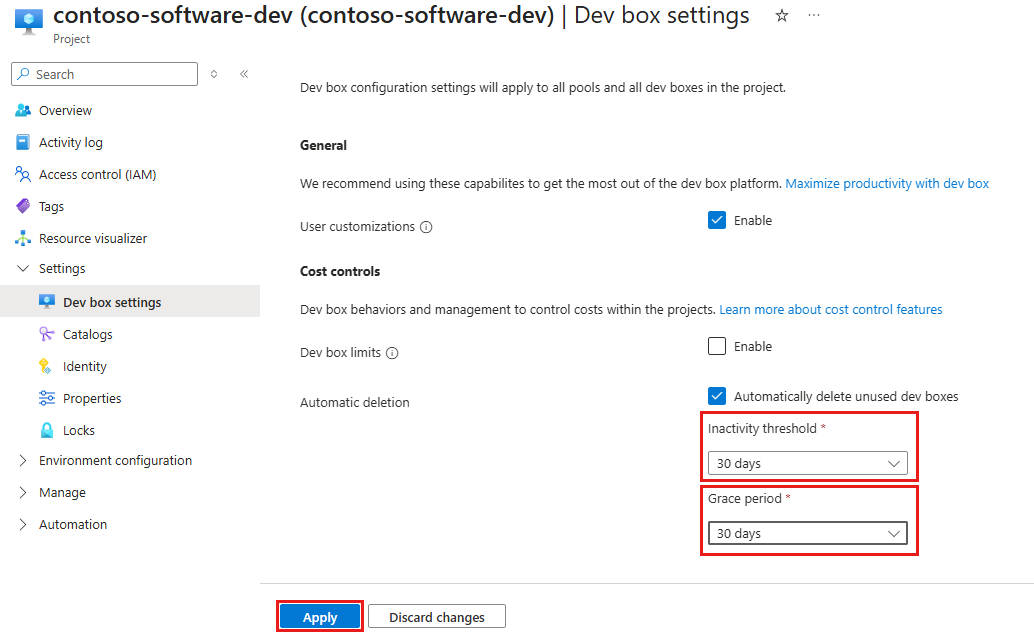Select the Catalogs icon
This screenshot has width=1034, height=634.
pos(47,333)
